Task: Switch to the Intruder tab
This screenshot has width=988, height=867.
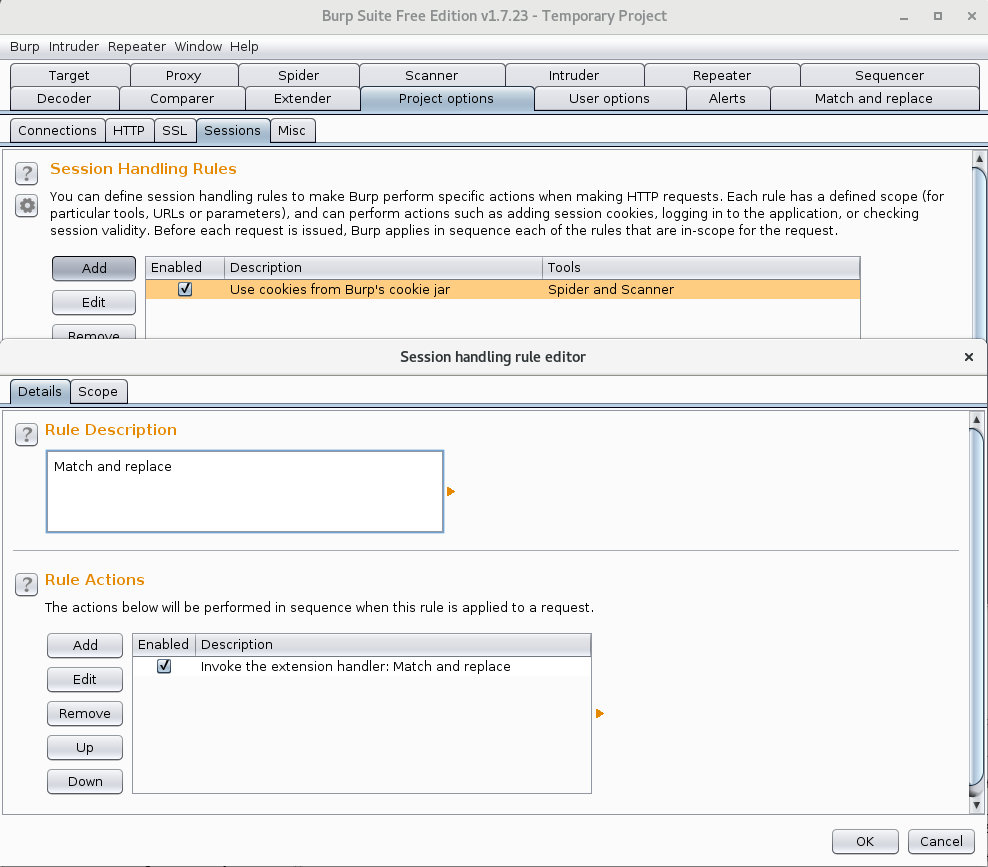Action: click(574, 76)
